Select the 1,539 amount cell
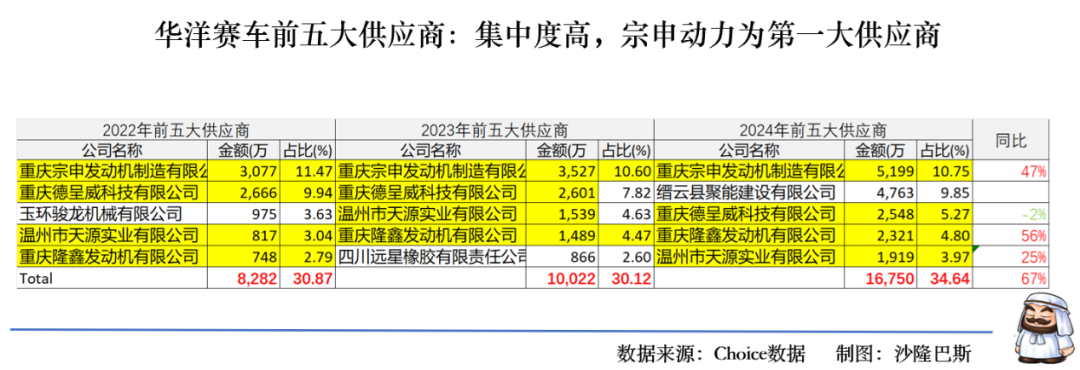The height and width of the screenshot is (370, 1080). click(x=562, y=214)
